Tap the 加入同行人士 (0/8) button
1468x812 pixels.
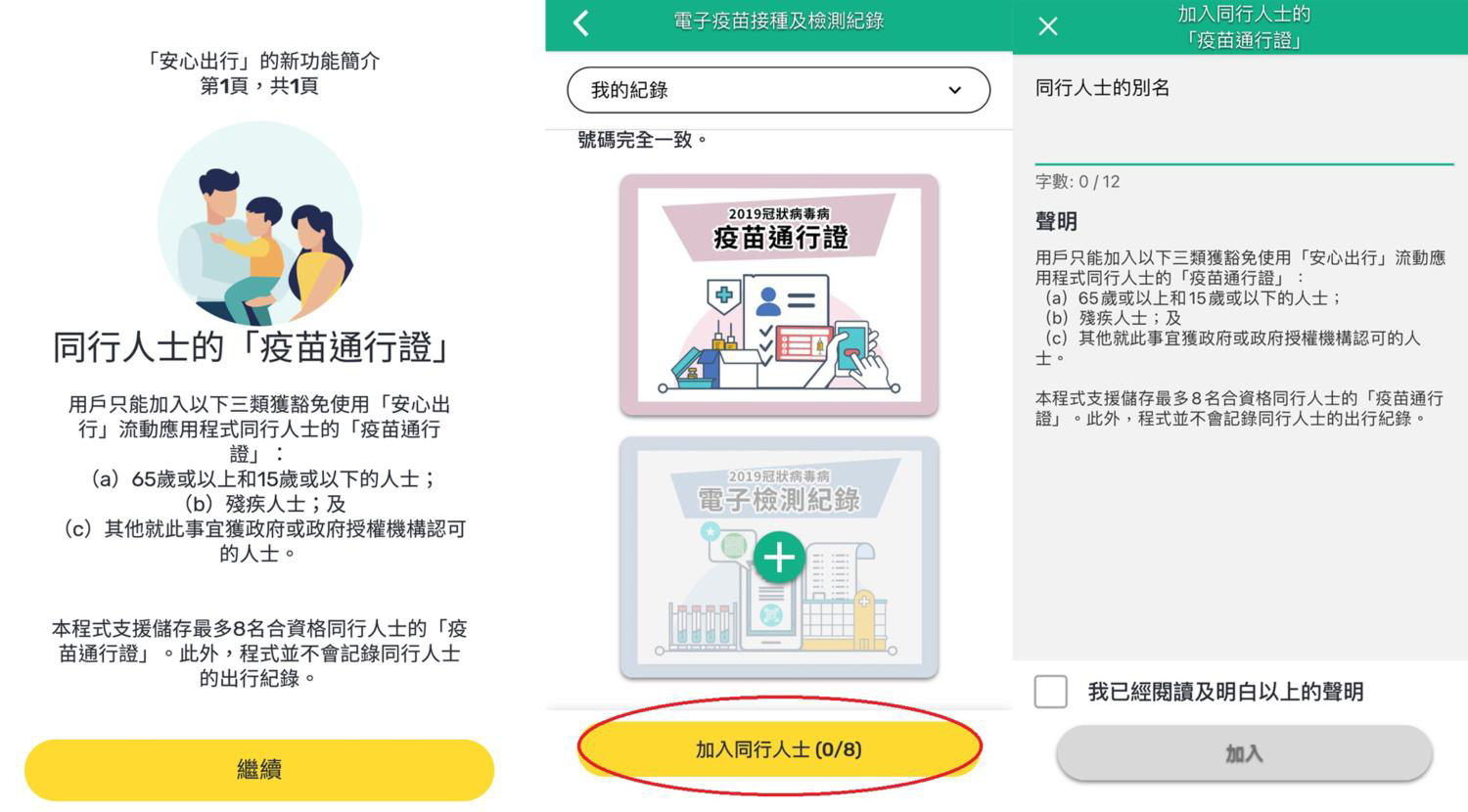tap(779, 749)
